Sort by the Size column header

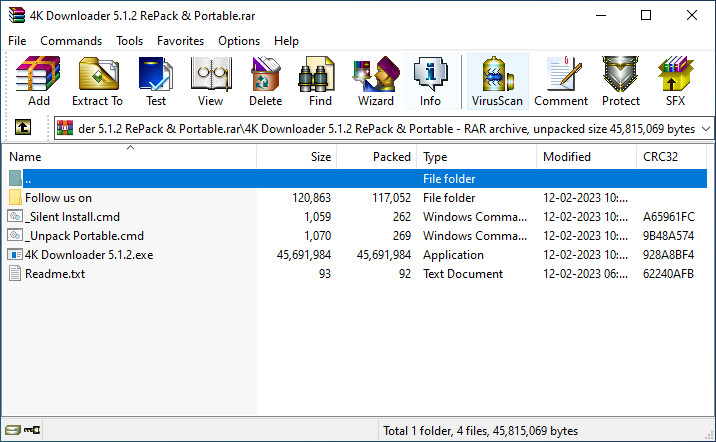[x=296, y=157]
